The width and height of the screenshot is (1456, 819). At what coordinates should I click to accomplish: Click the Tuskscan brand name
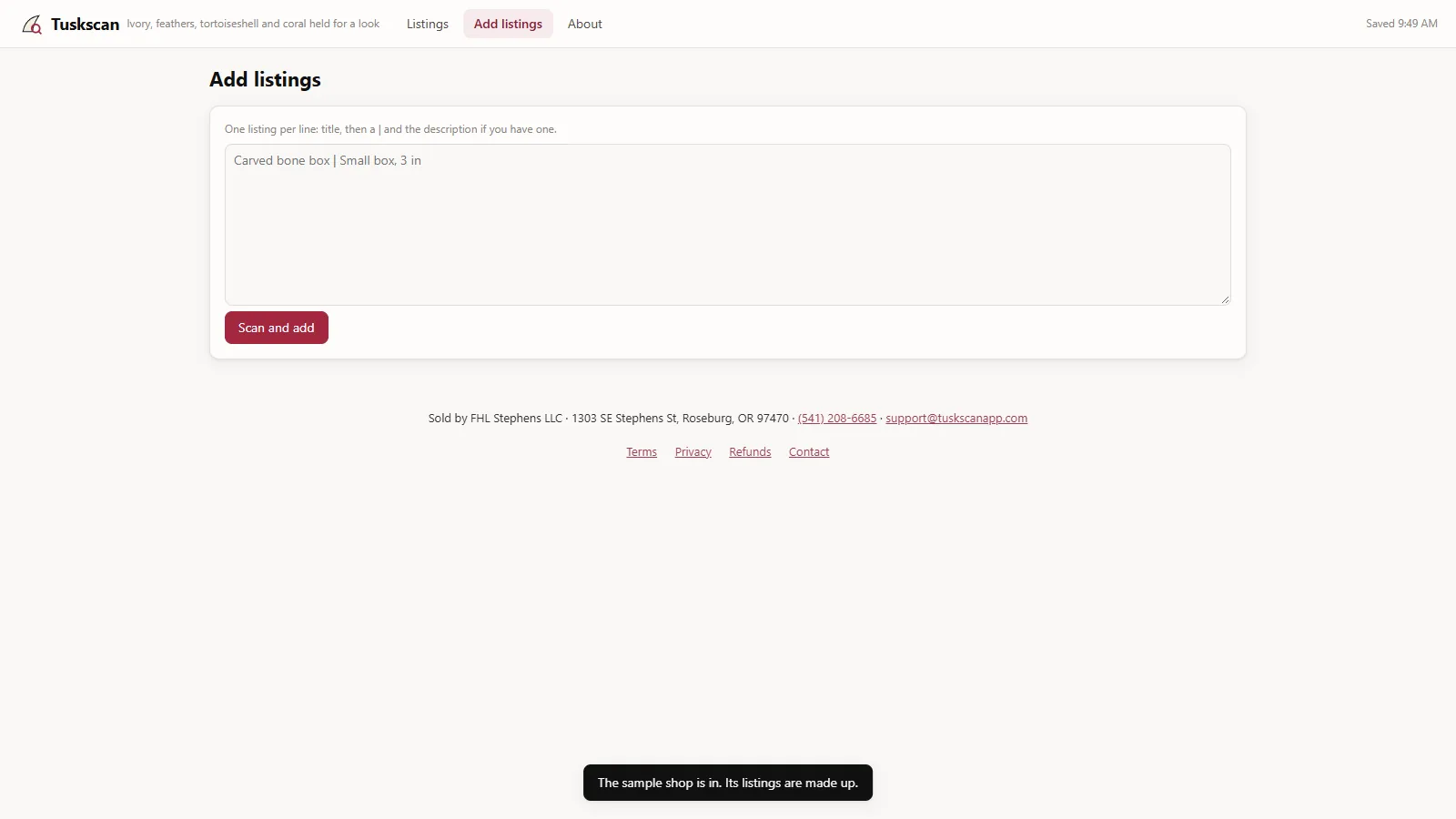[85, 25]
